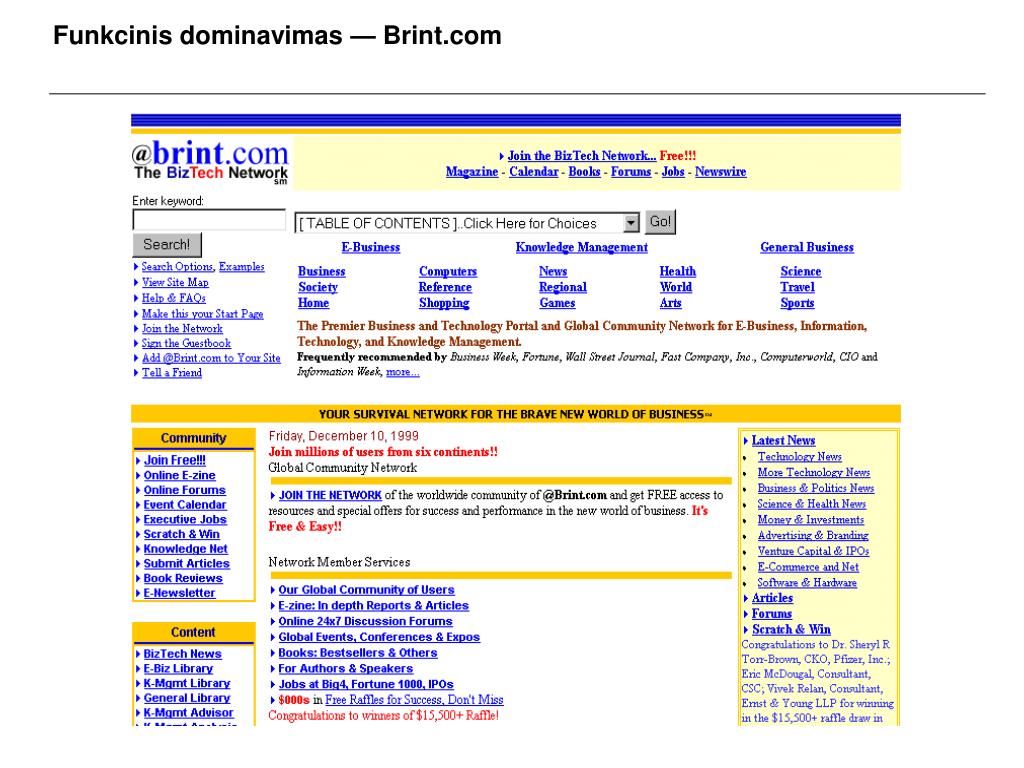Click Add @Brint.com to Your Site
This screenshot has width=1024, height=768.
point(211,359)
